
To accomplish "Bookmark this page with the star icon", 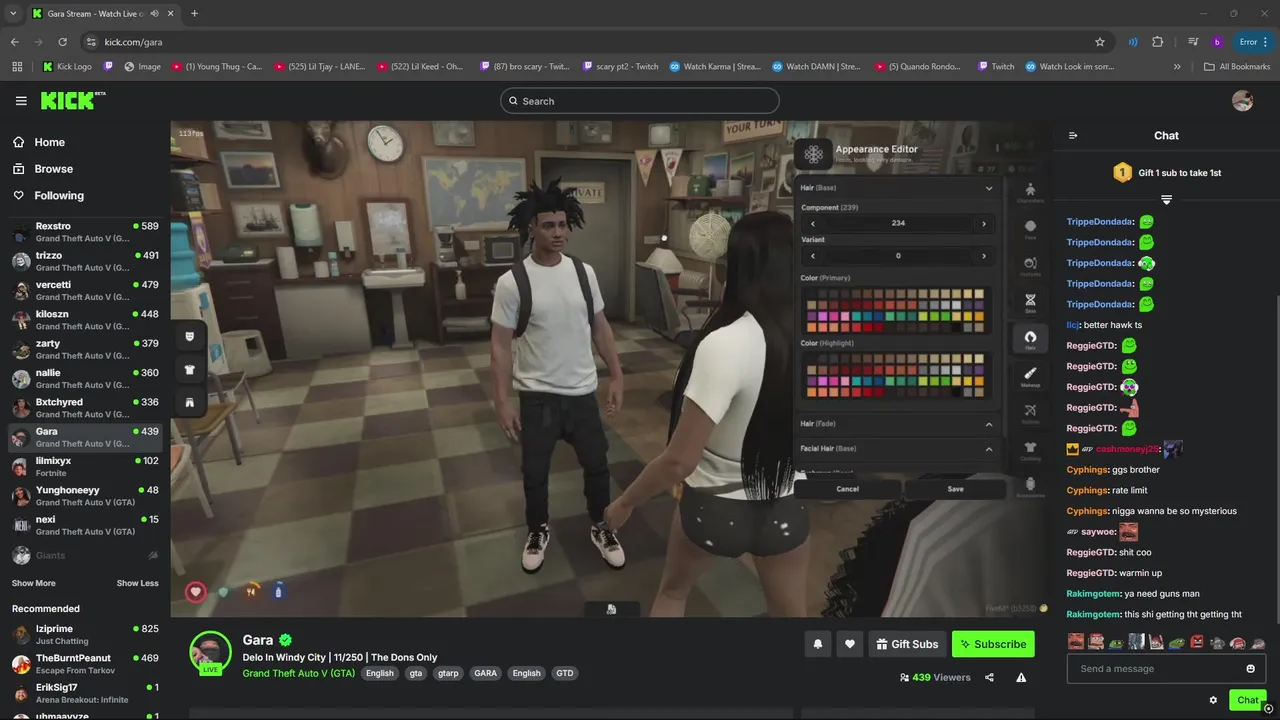I will 1100,42.
